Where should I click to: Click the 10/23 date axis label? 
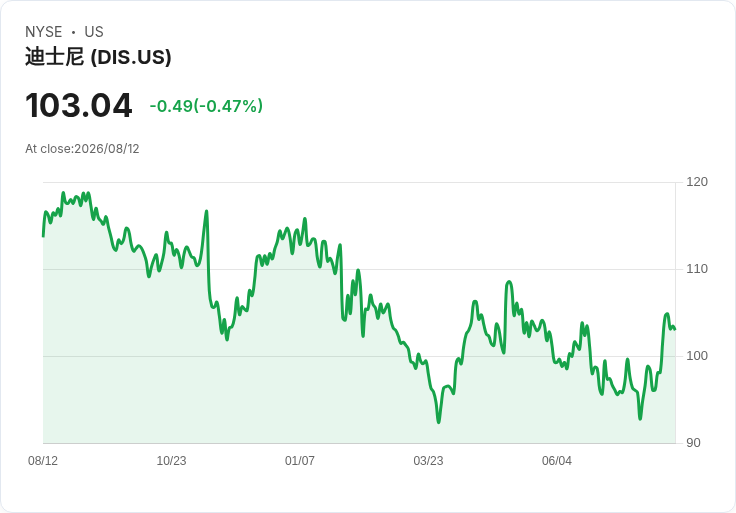[x=171, y=460]
